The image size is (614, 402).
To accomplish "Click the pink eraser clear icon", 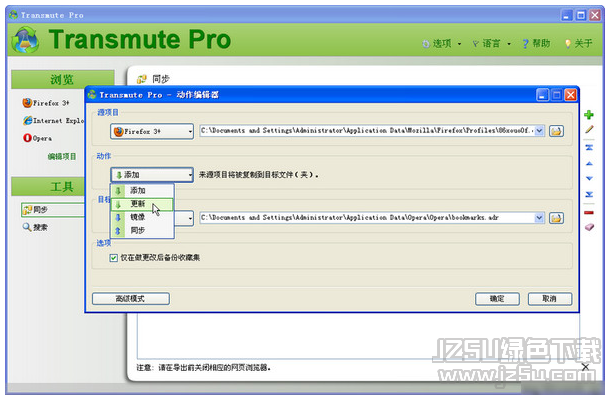I will (x=589, y=227).
